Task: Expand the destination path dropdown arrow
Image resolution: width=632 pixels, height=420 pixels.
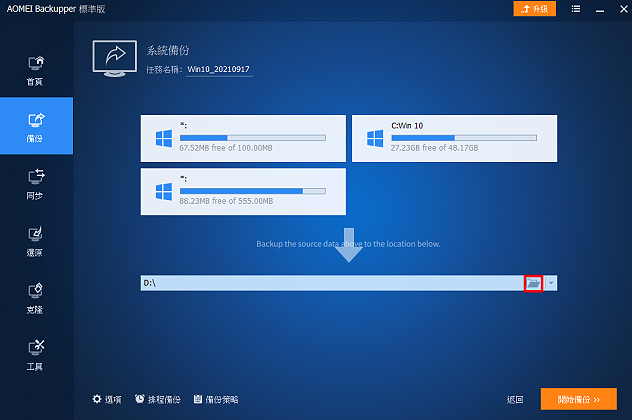Action: (x=551, y=283)
